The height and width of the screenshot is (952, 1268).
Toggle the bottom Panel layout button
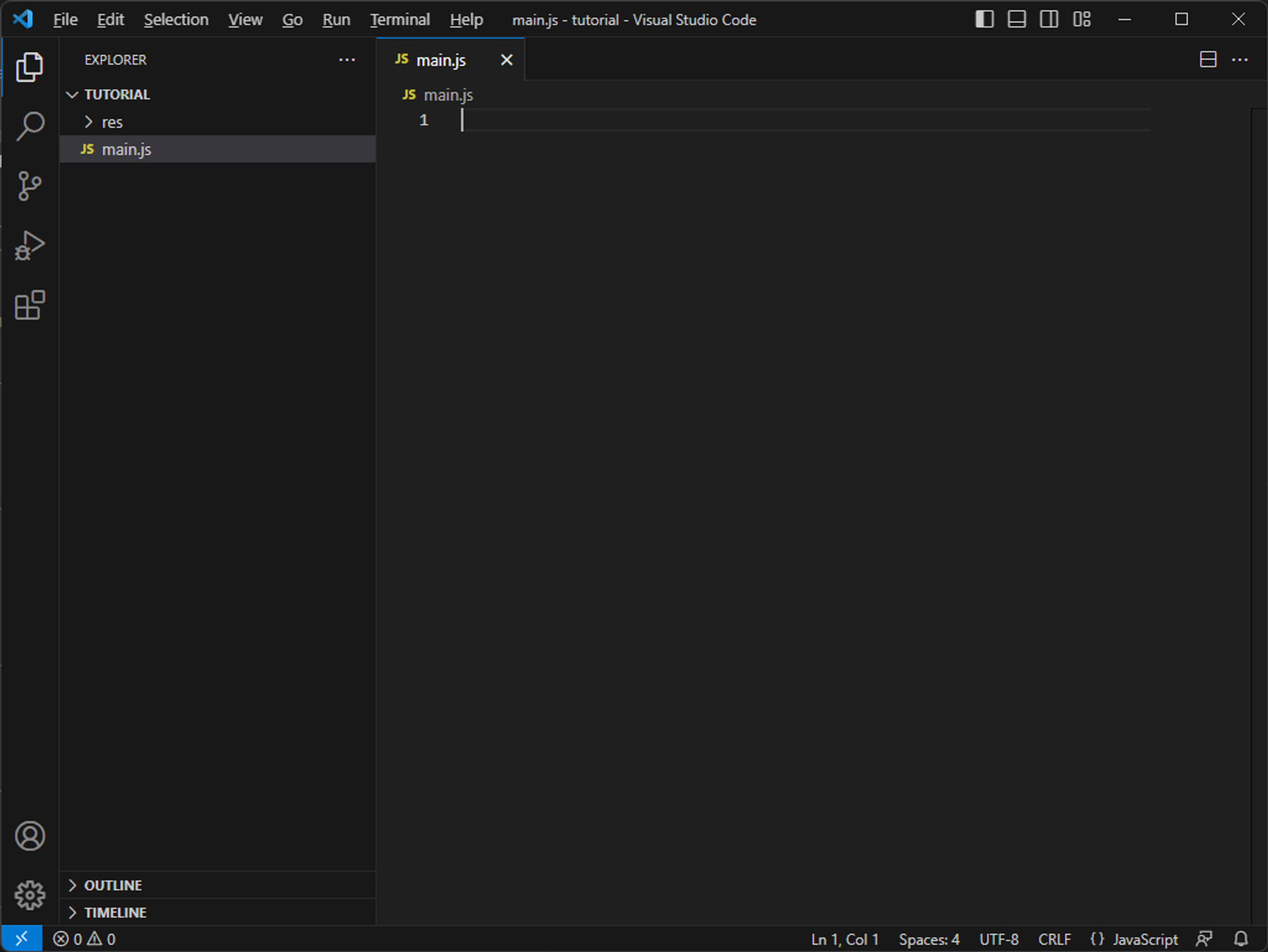(x=1016, y=19)
